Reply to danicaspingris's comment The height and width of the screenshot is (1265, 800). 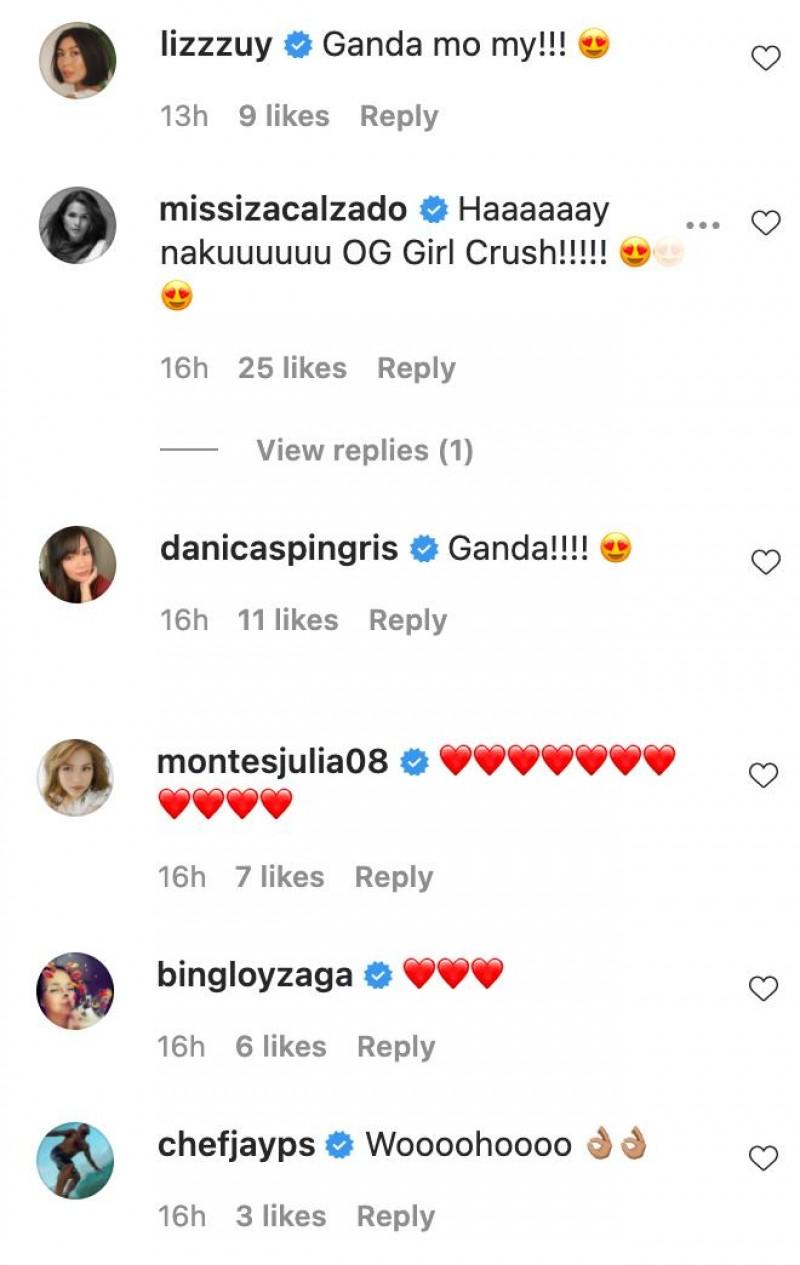tap(408, 620)
